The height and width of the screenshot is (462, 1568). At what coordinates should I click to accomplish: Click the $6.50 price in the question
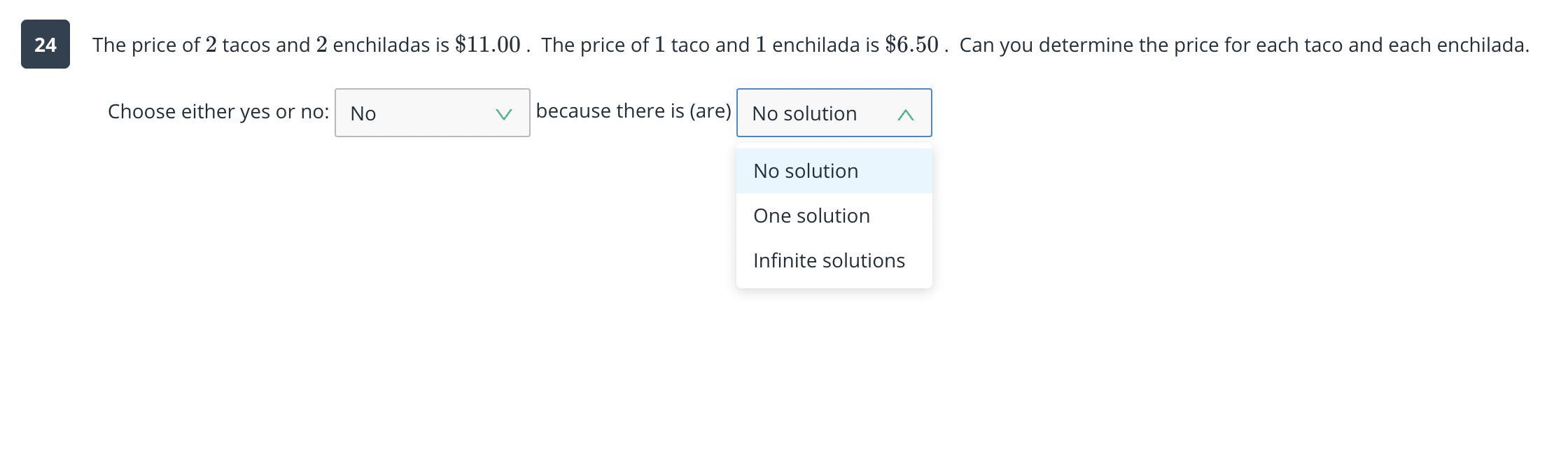click(911, 45)
